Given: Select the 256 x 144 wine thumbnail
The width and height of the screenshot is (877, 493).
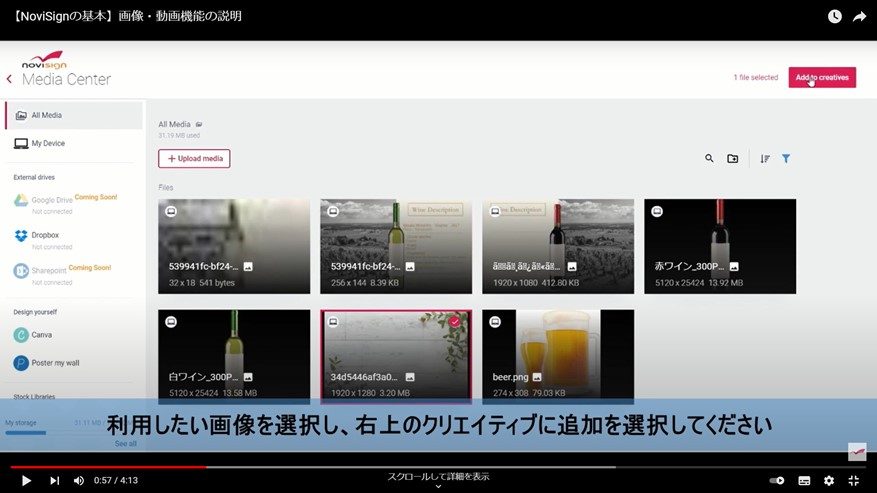Looking at the screenshot, I should pyautogui.click(x=396, y=246).
